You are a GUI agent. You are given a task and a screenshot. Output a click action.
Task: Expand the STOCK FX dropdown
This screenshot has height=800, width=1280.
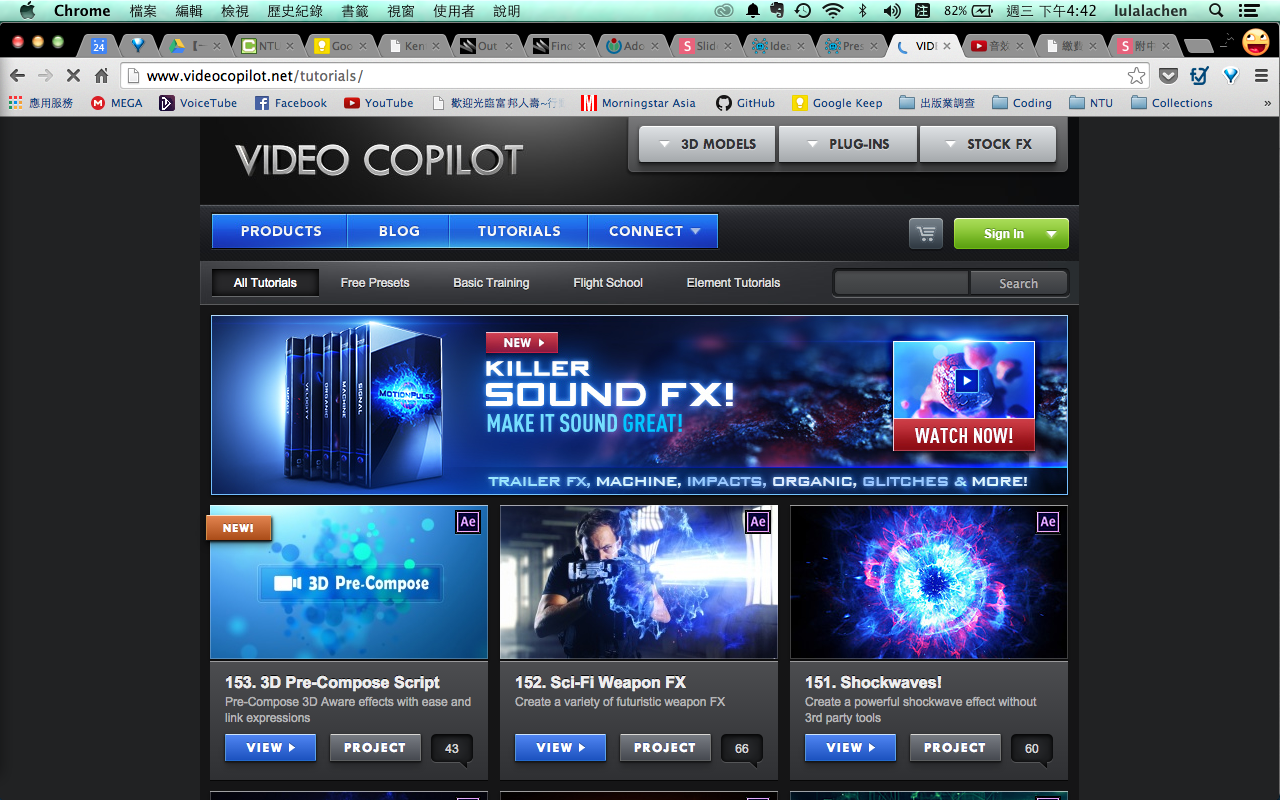[x=988, y=144]
